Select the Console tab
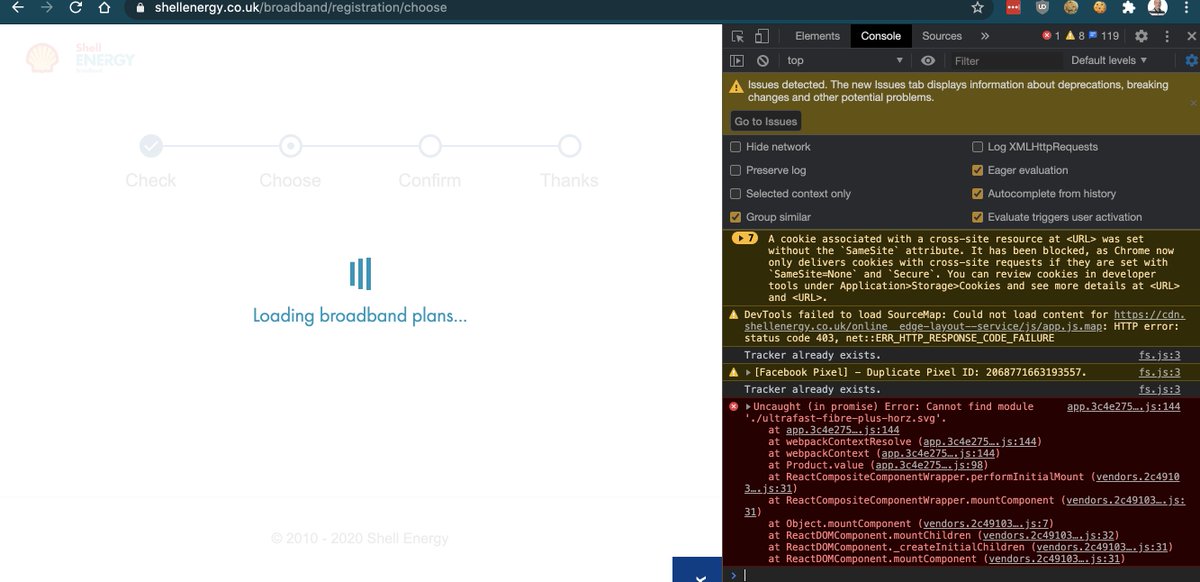Image resolution: width=1200 pixels, height=582 pixels. pyautogui.click(x=881, y=36)
